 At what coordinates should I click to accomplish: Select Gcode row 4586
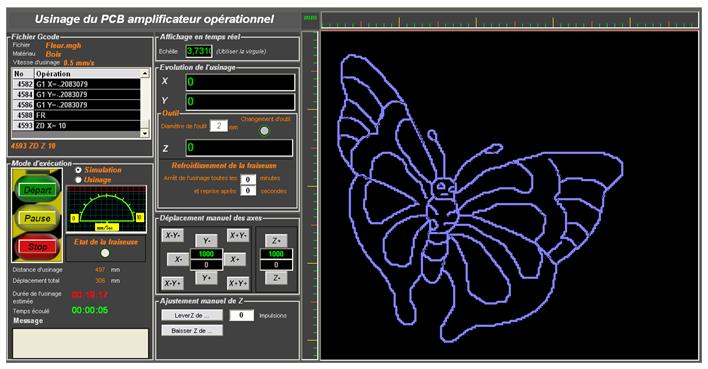(76, 105)
